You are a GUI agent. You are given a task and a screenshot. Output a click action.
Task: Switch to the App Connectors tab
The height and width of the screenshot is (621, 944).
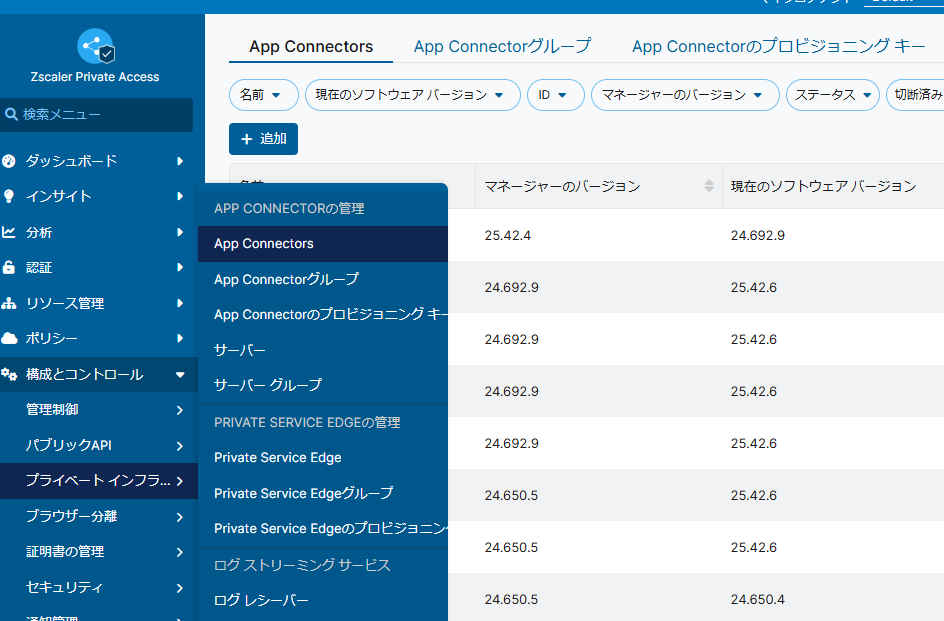click(x=311, y=46)
